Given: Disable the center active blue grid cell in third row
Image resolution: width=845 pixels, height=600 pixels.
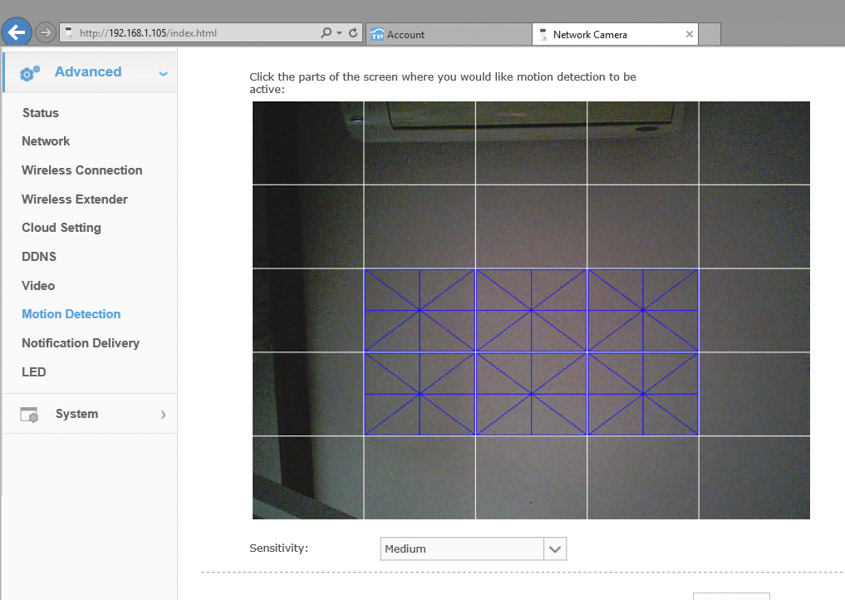Looking at the screenshot, I should pyautogui.click(x=531, y=310).
